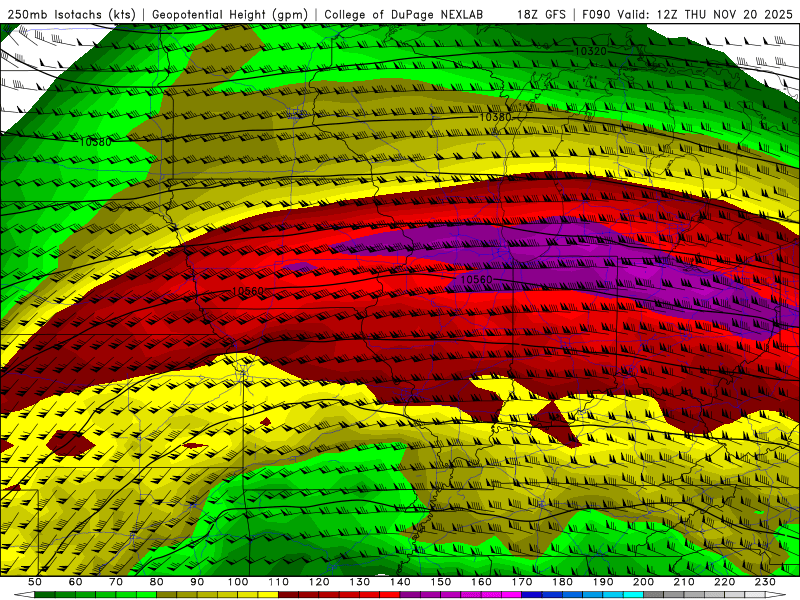This screenshot has width=800, height=600.
Task: Select the "College of DuPage NEXLAB" text
Action: point(404,14)
